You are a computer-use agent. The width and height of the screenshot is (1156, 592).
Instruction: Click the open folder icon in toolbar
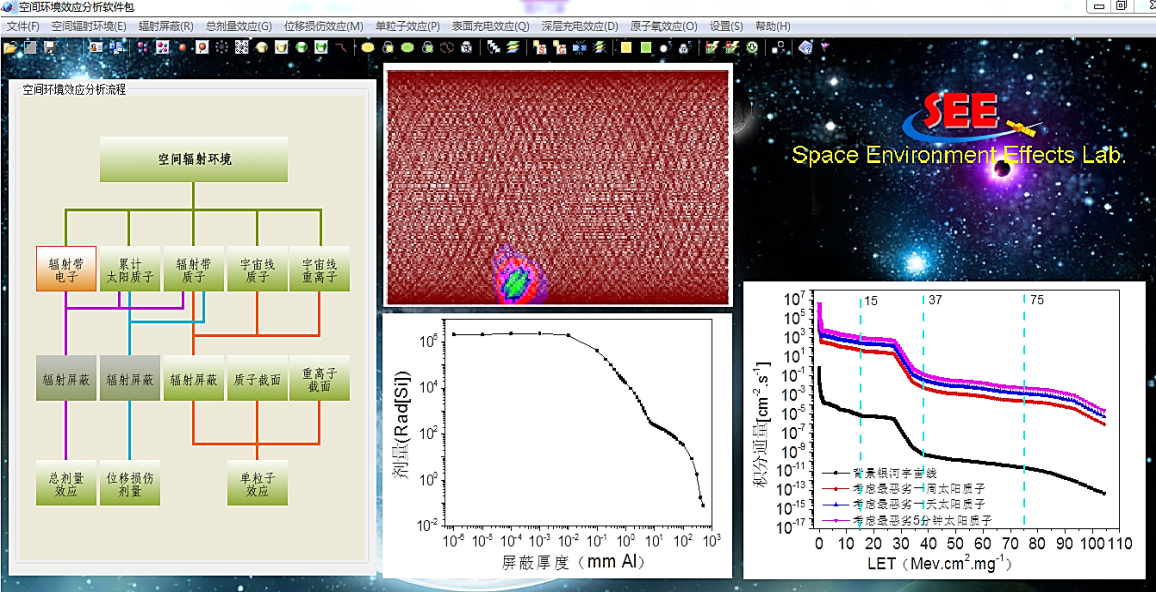point(10,47)
